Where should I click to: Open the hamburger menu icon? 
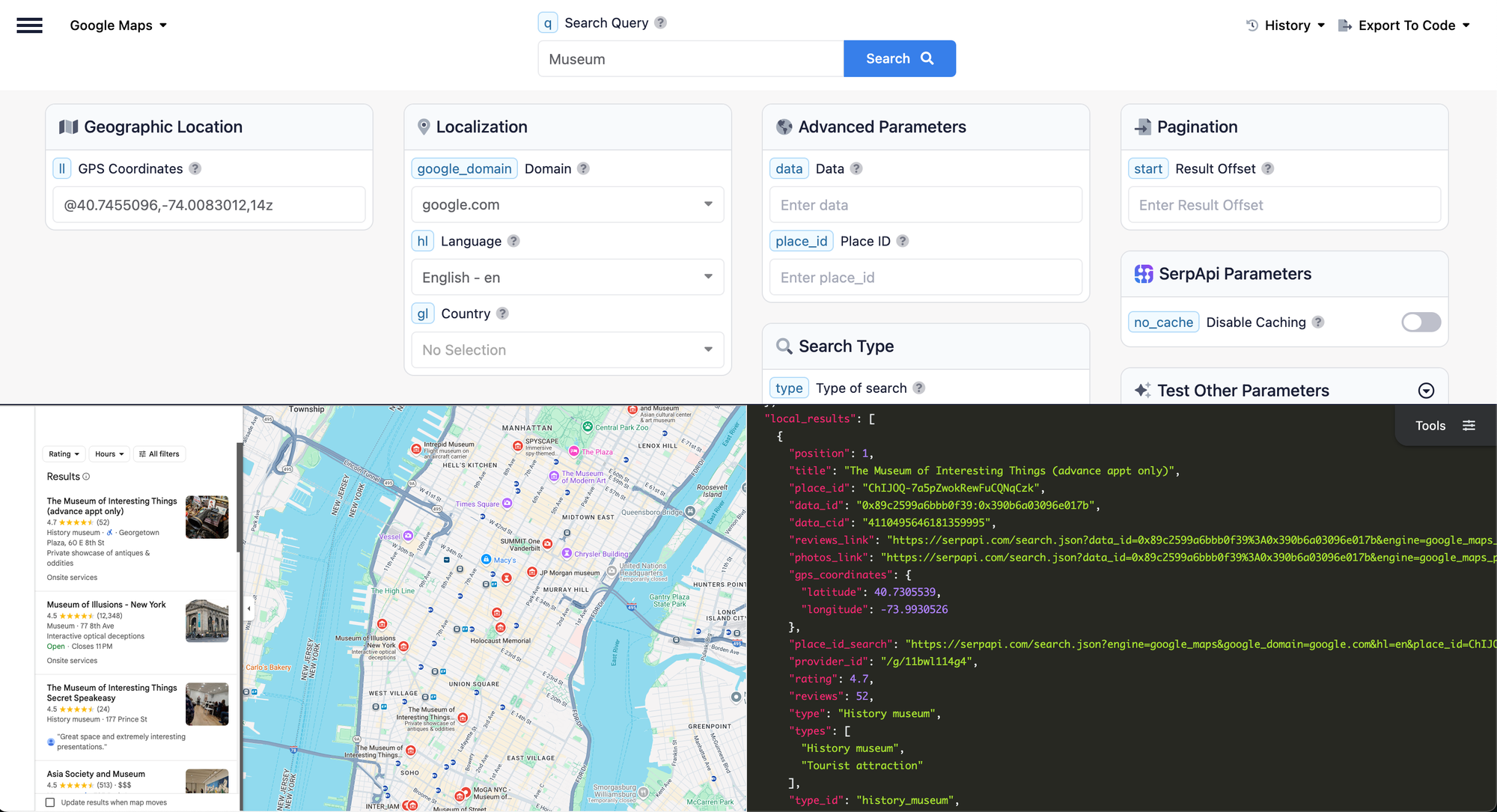click(x=29, y=25)
